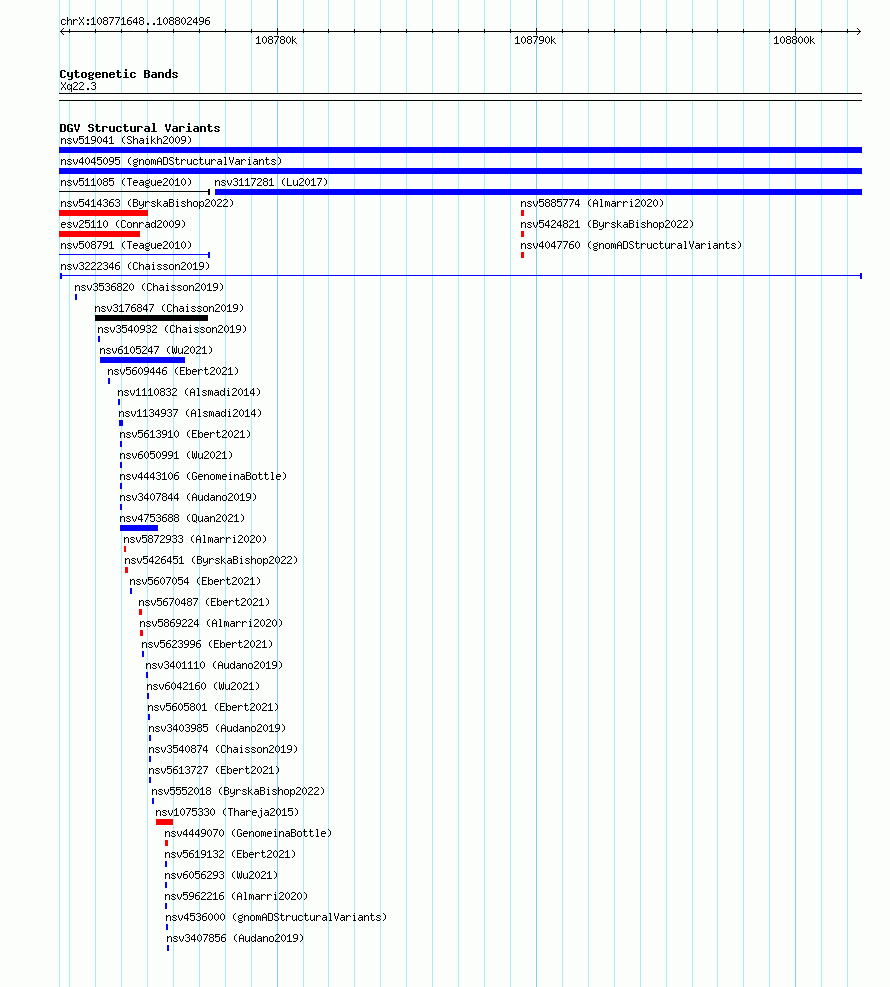Click nsv5605801 (Ebert2021) label
This screenshot has width=890, height=987.
tap(213, 708)
